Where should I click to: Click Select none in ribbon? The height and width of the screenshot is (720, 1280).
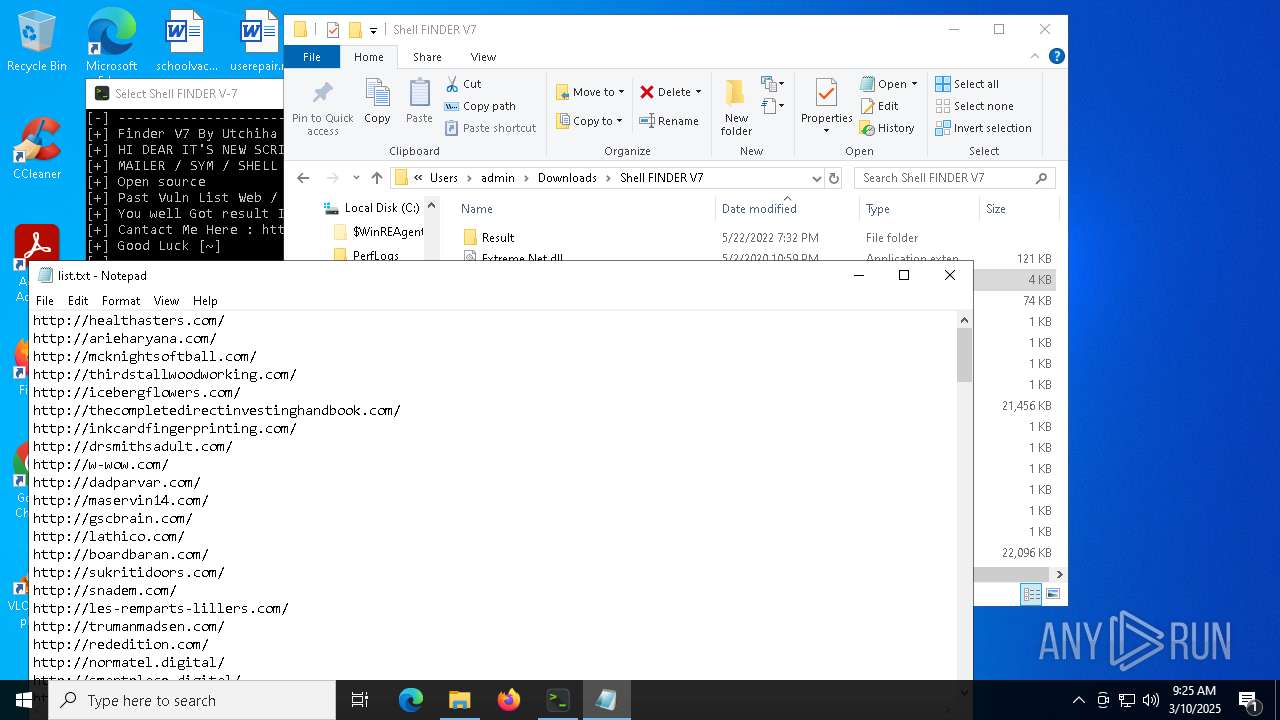tap(974, 106)
